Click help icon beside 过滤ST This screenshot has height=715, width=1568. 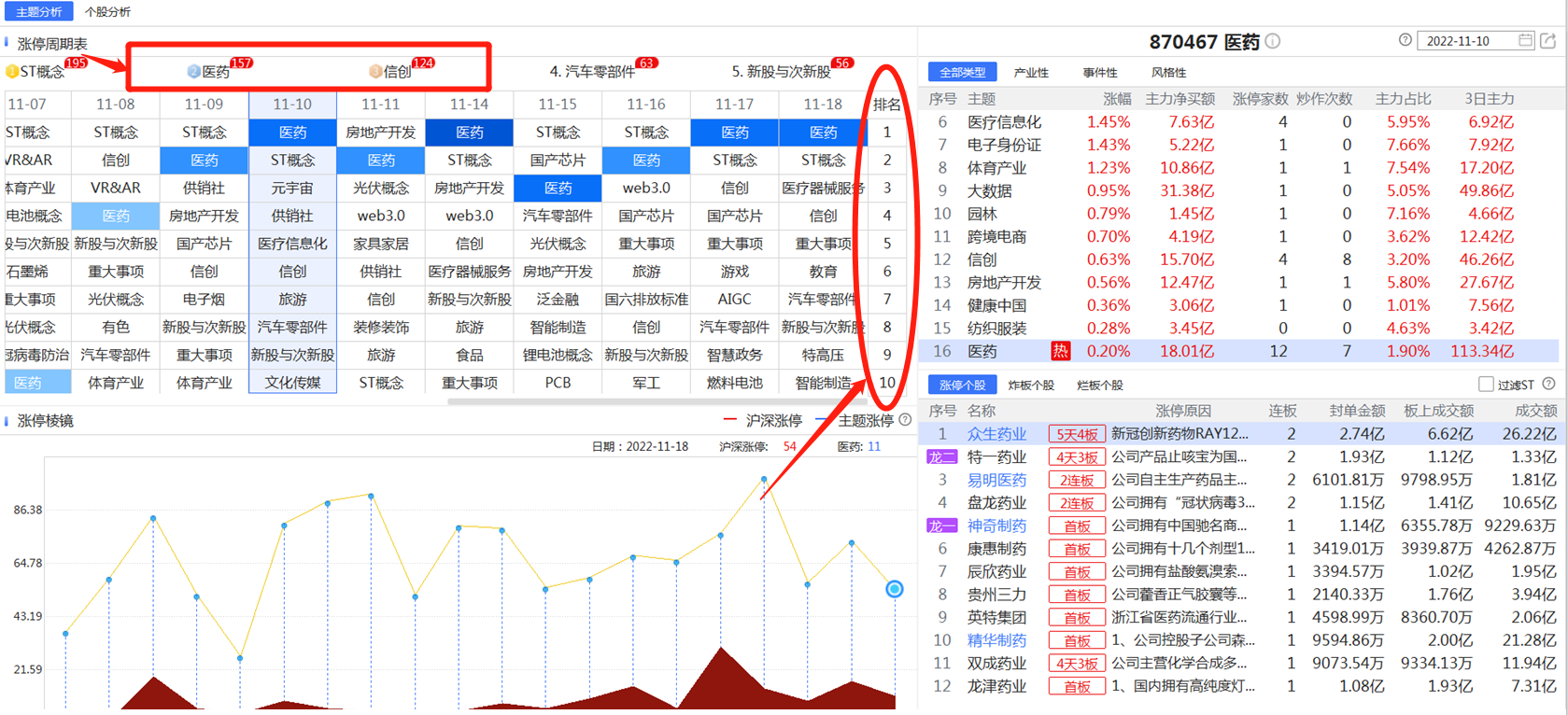1548,384
